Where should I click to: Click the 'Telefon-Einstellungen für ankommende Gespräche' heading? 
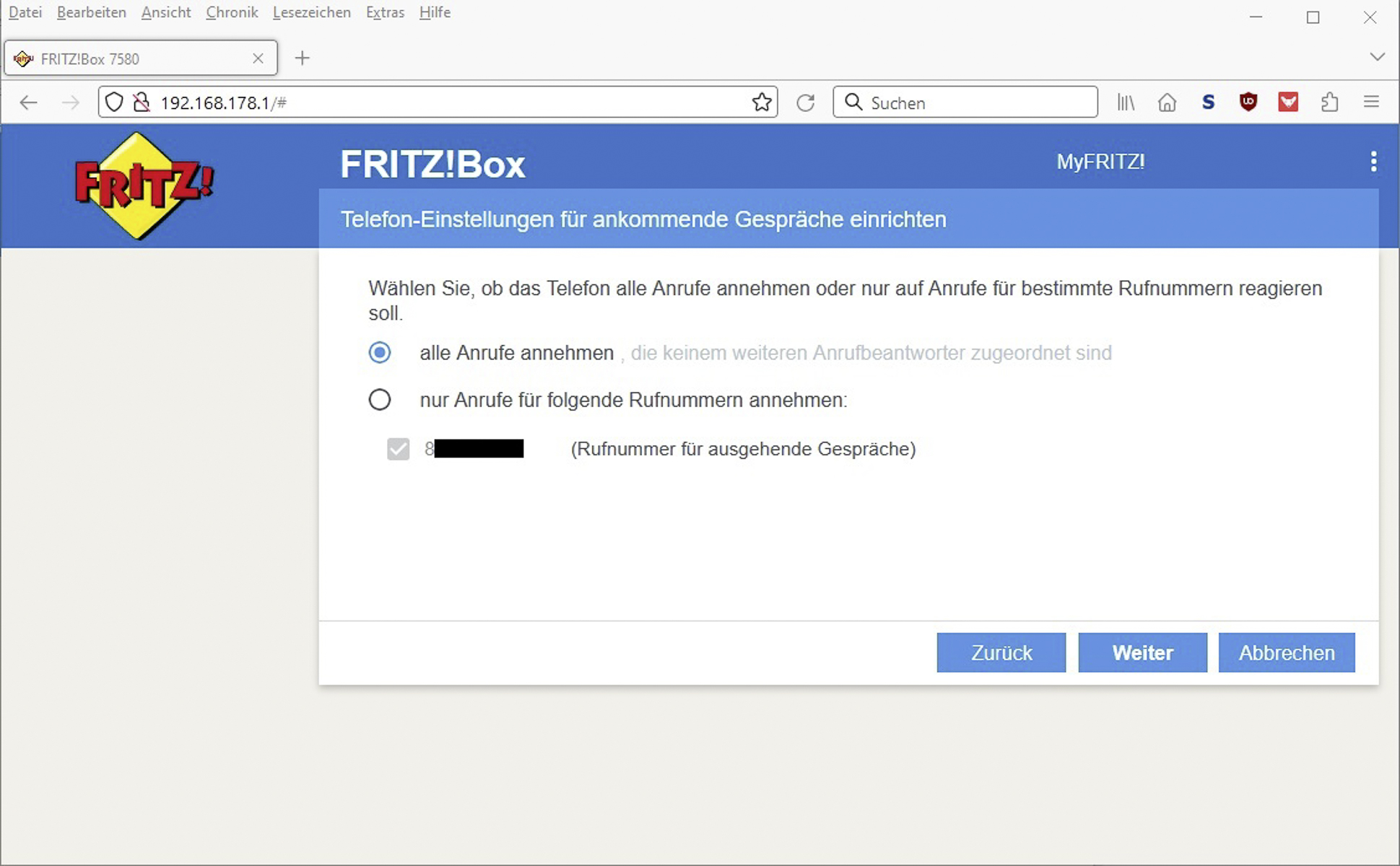pos(643,219)
